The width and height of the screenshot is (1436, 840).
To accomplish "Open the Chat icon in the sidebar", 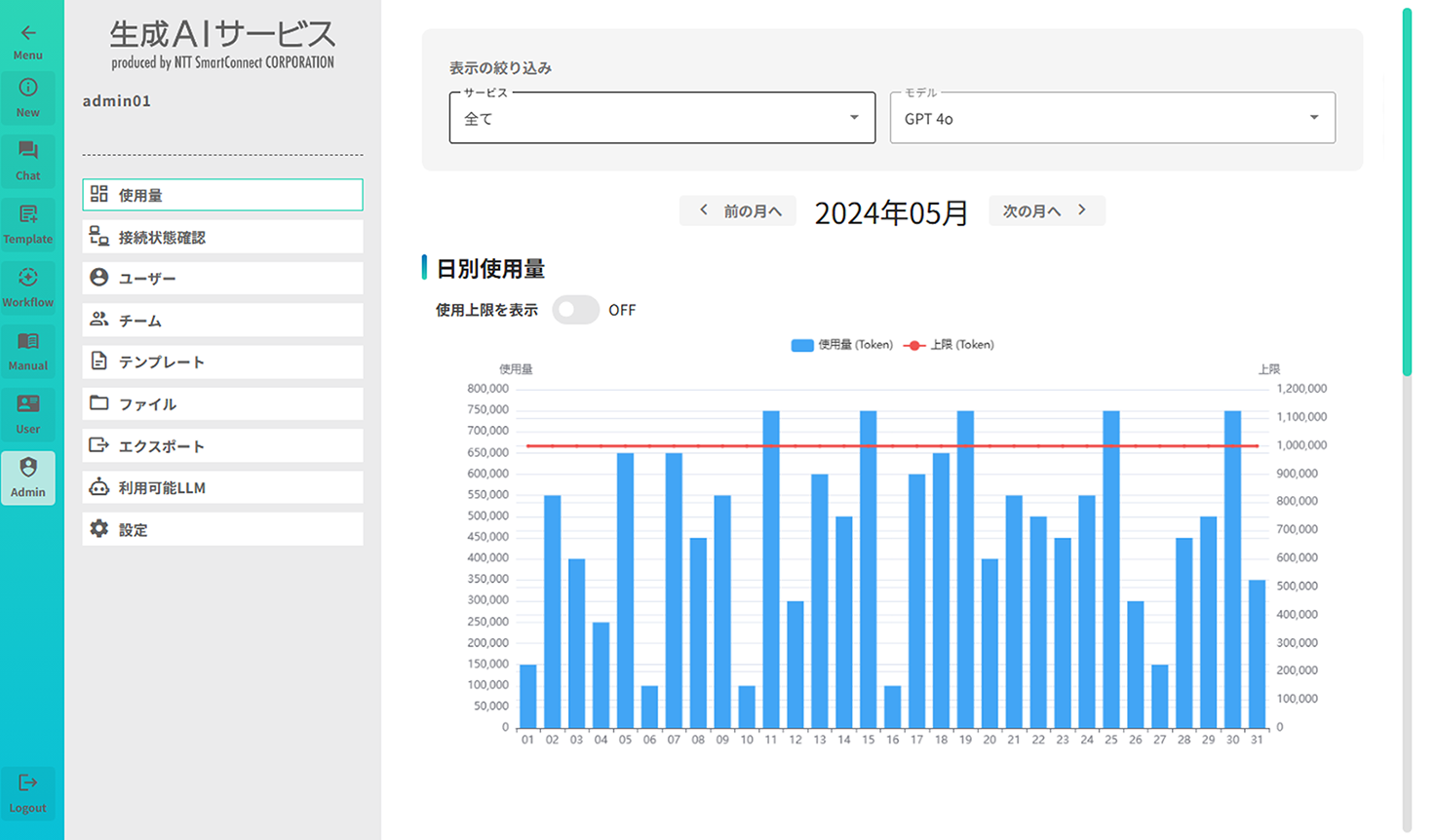I will point(28,150).
